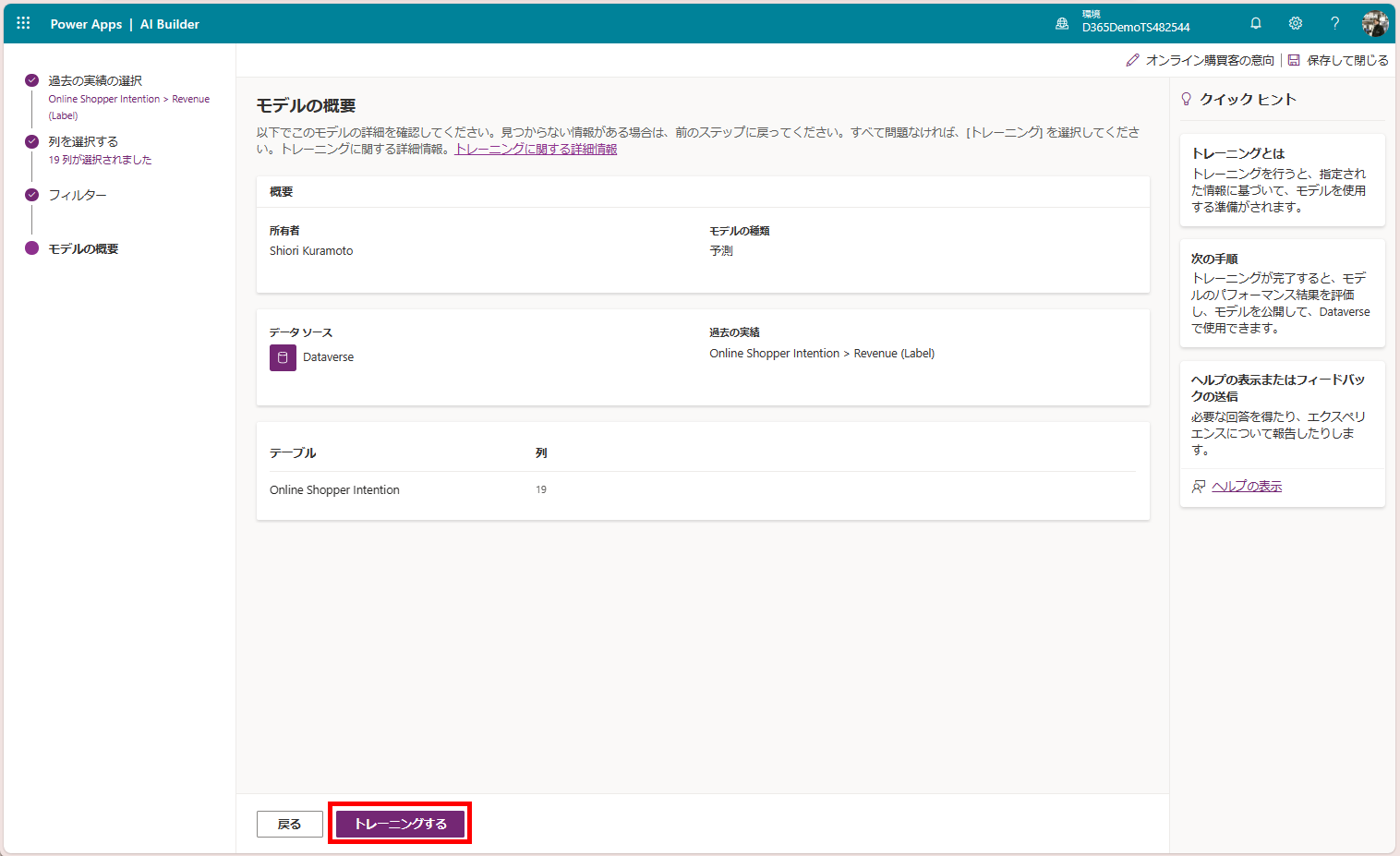Go back with the 戻る button
The image size is (1400, 856).
point(290,824)
